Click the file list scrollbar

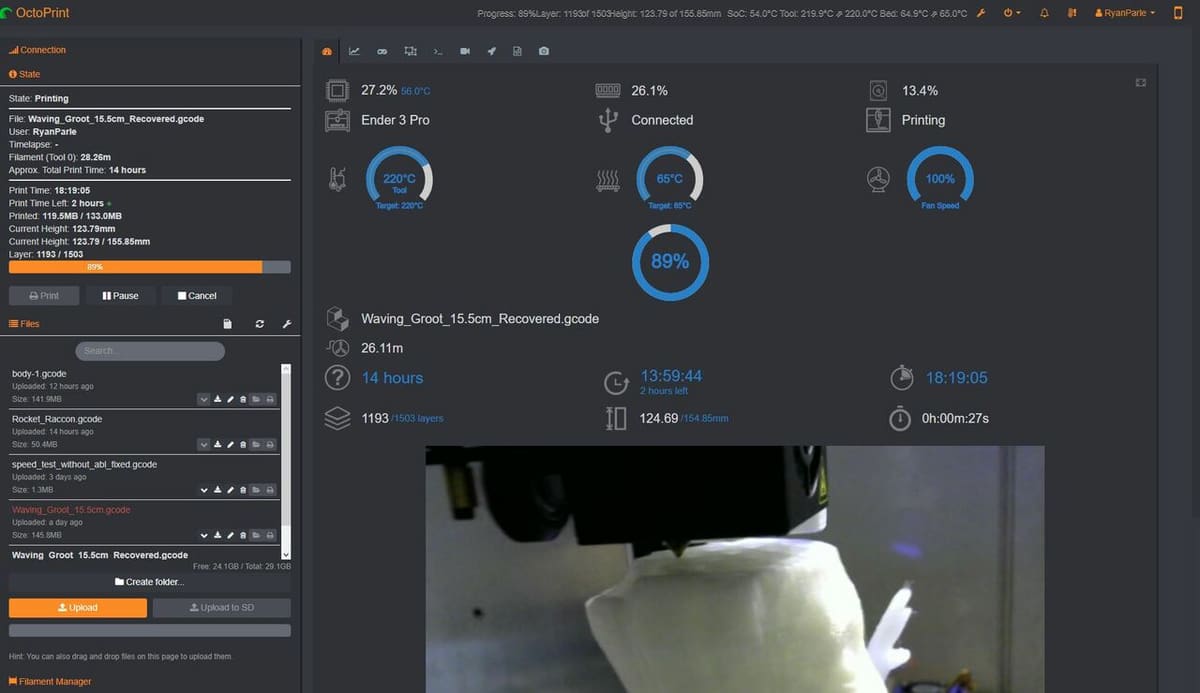(287, 462)
